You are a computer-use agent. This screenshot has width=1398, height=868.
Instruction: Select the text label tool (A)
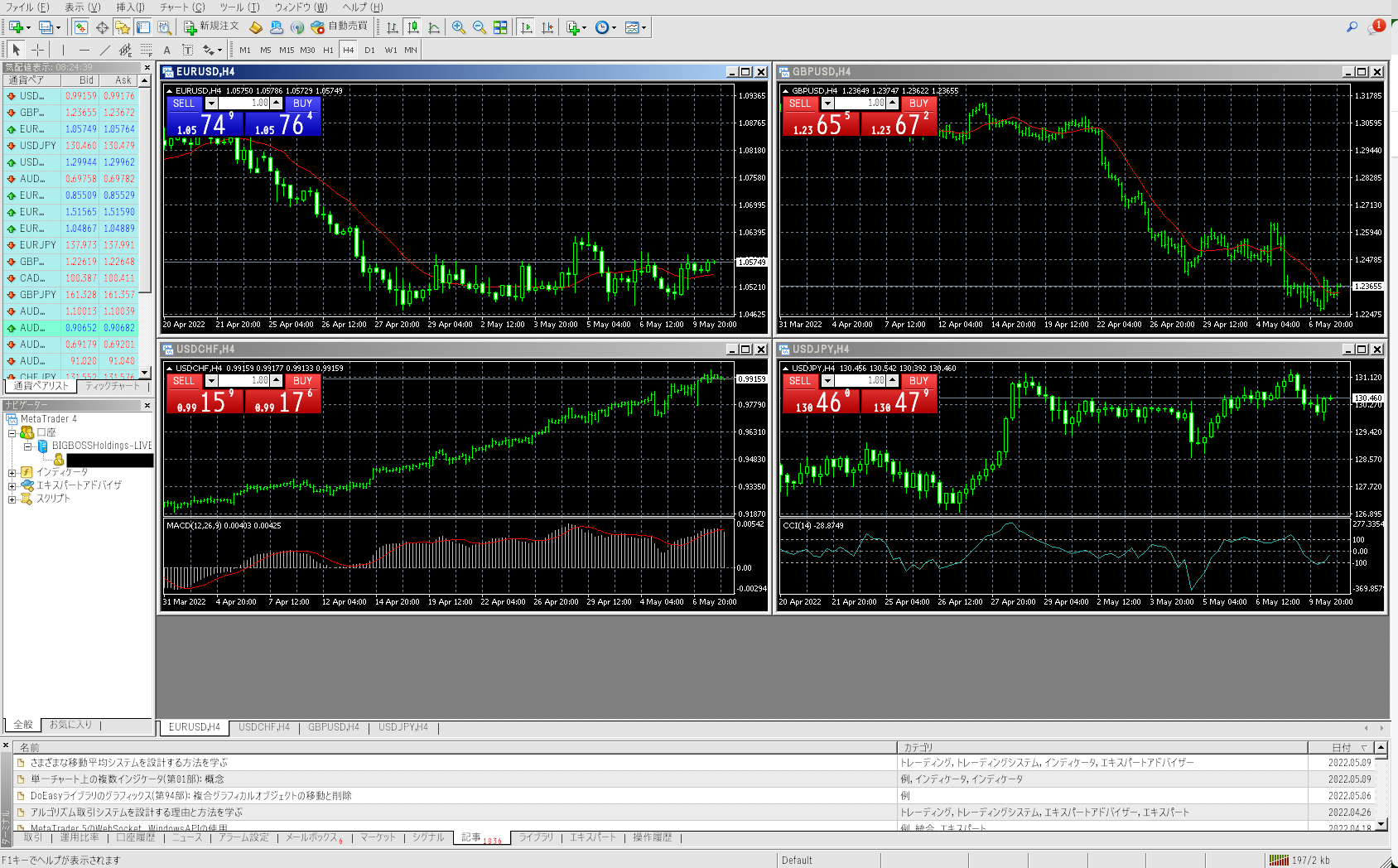(166, 50)
